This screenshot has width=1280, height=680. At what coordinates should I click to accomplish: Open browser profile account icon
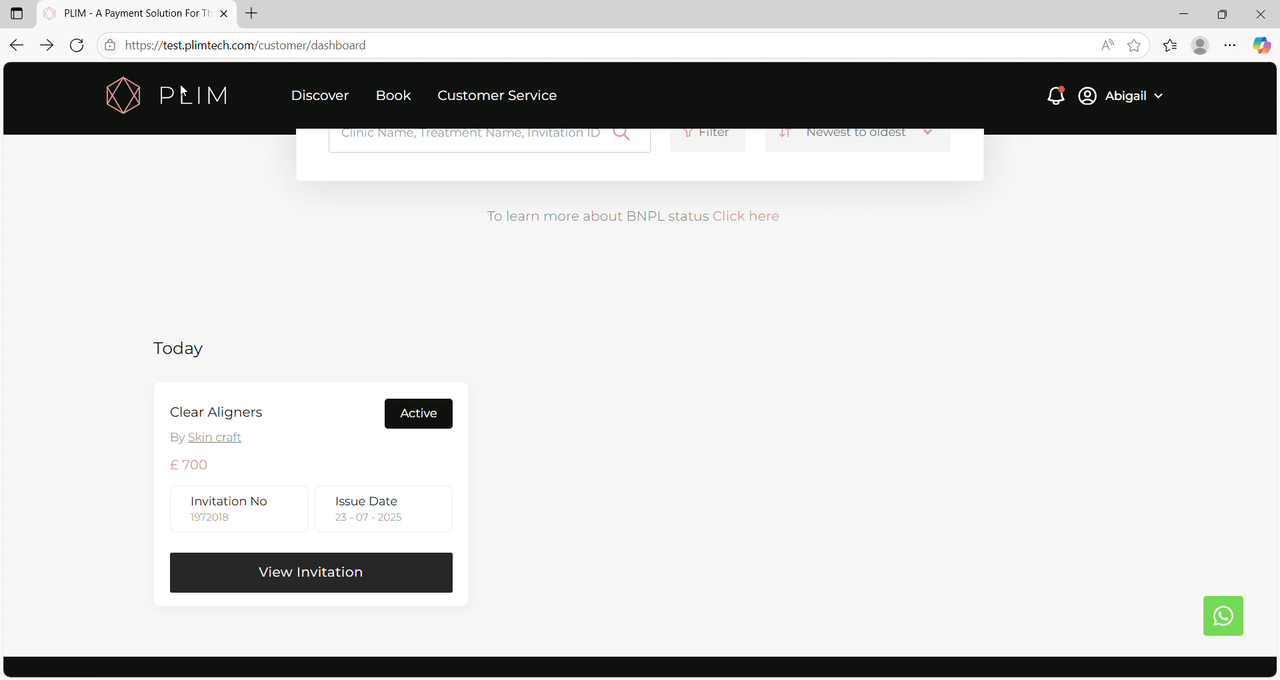coord(1200,45)
